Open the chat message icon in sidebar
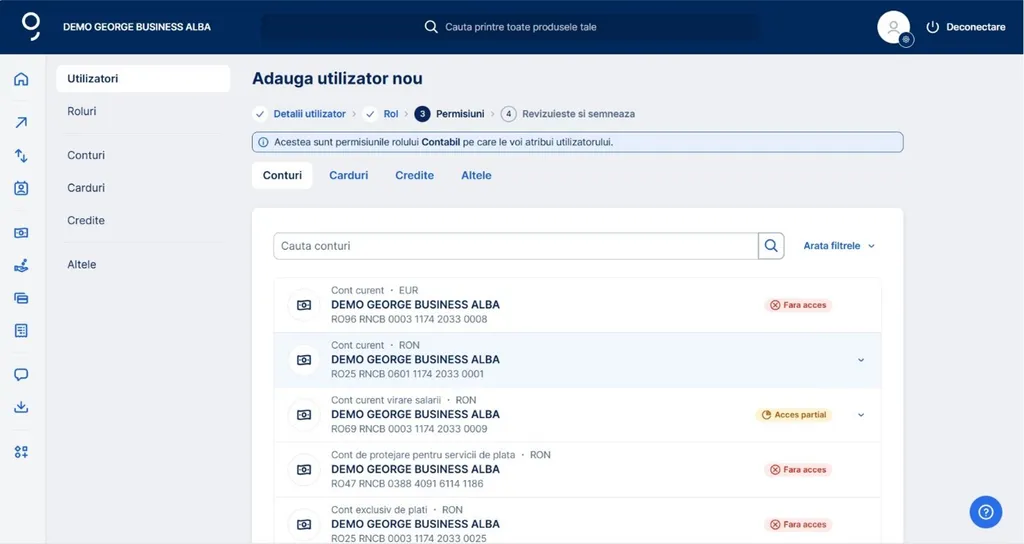The image size is (1024, 544). pyautogui.click(x=21, y=375)
